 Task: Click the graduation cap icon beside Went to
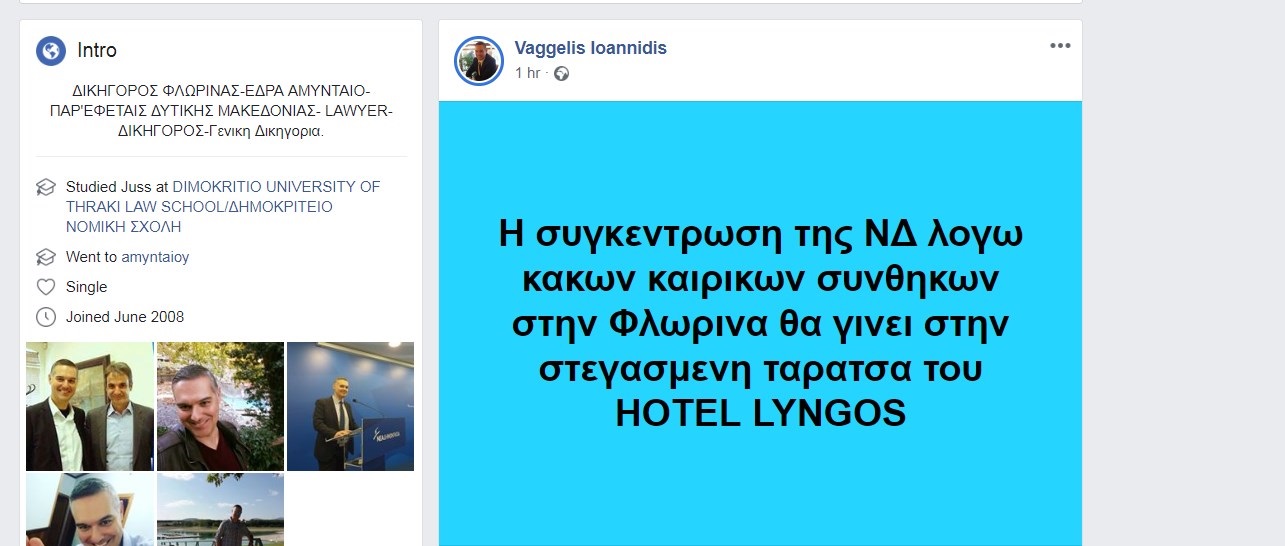pyautogui.click(x=45, y=257)
